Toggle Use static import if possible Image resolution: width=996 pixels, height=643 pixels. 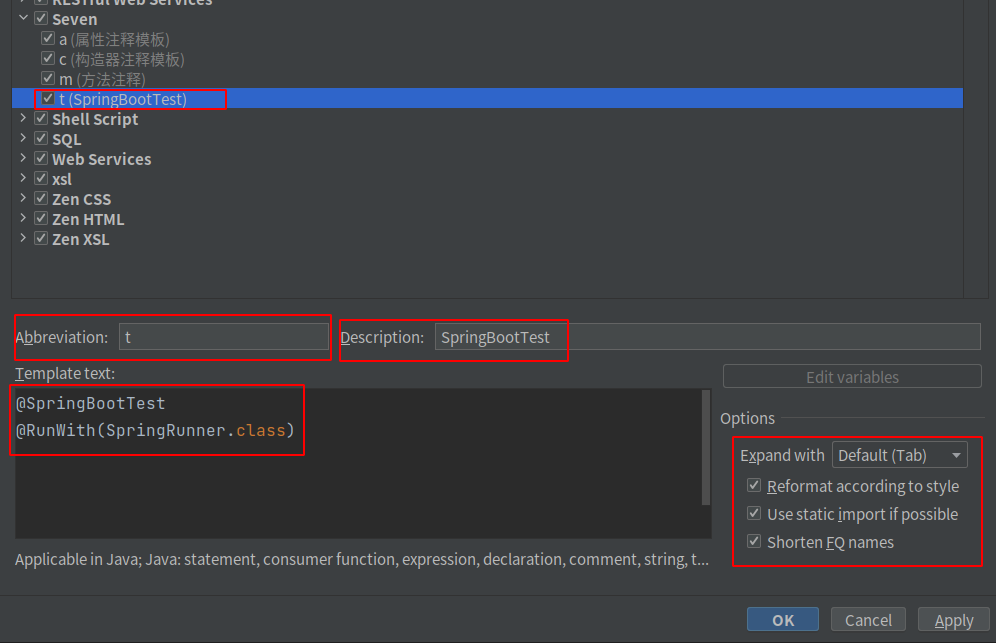754,513
